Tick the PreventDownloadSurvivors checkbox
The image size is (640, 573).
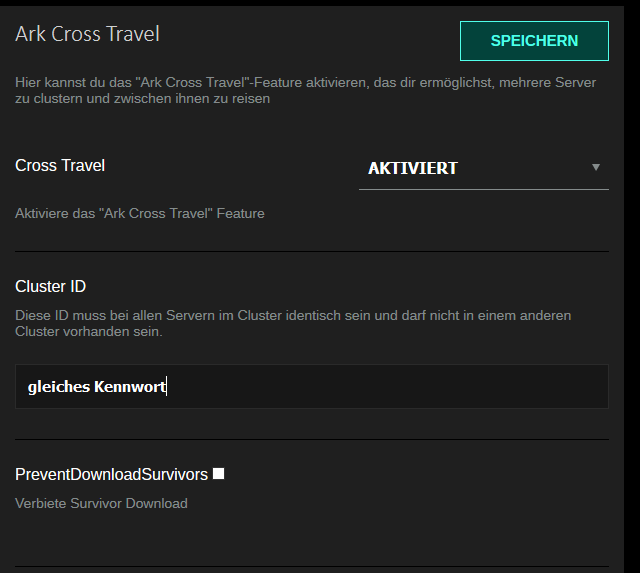218,473
